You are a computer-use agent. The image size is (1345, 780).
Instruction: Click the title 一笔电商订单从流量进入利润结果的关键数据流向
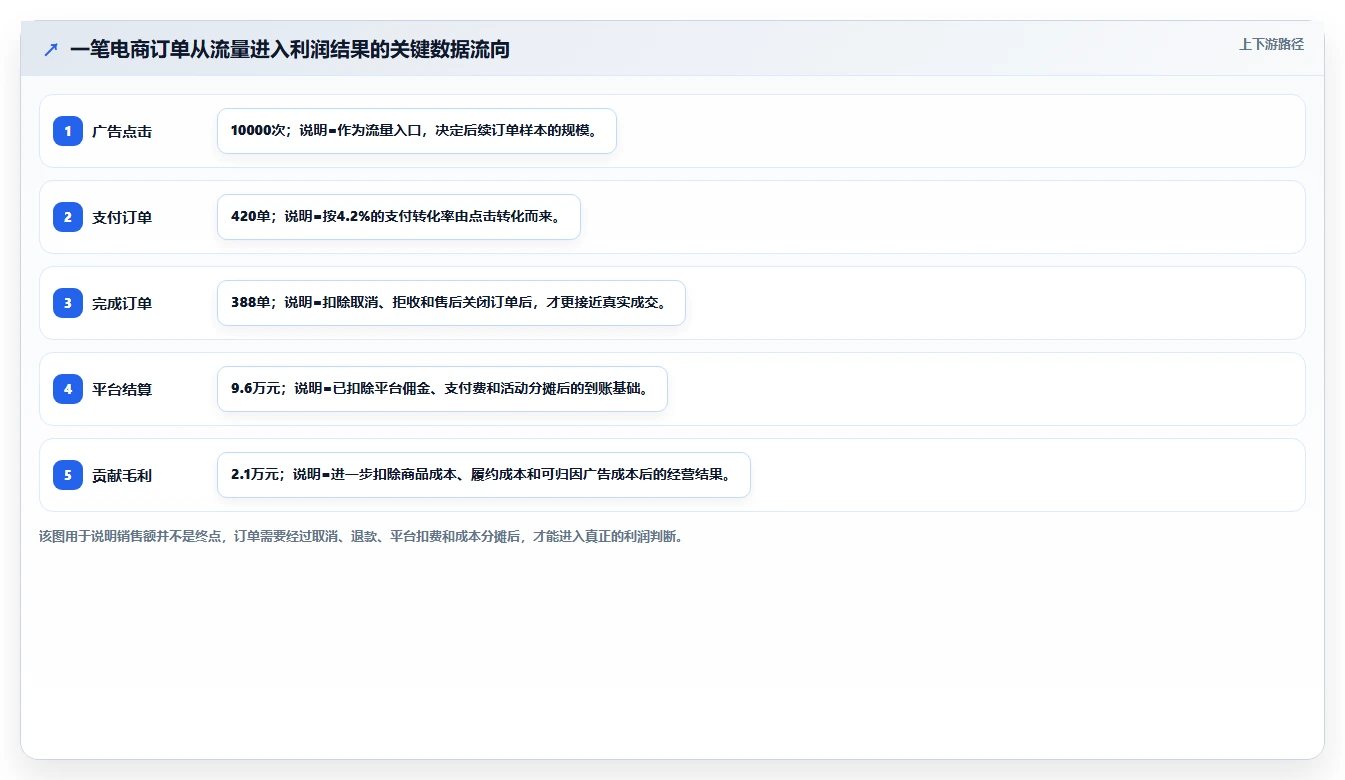click(x=290, y=49)
